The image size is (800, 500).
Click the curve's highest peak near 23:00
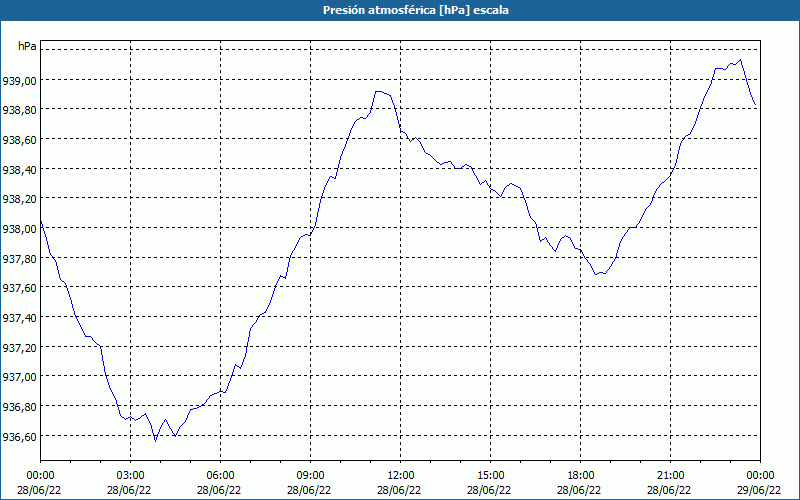(740, 60)
